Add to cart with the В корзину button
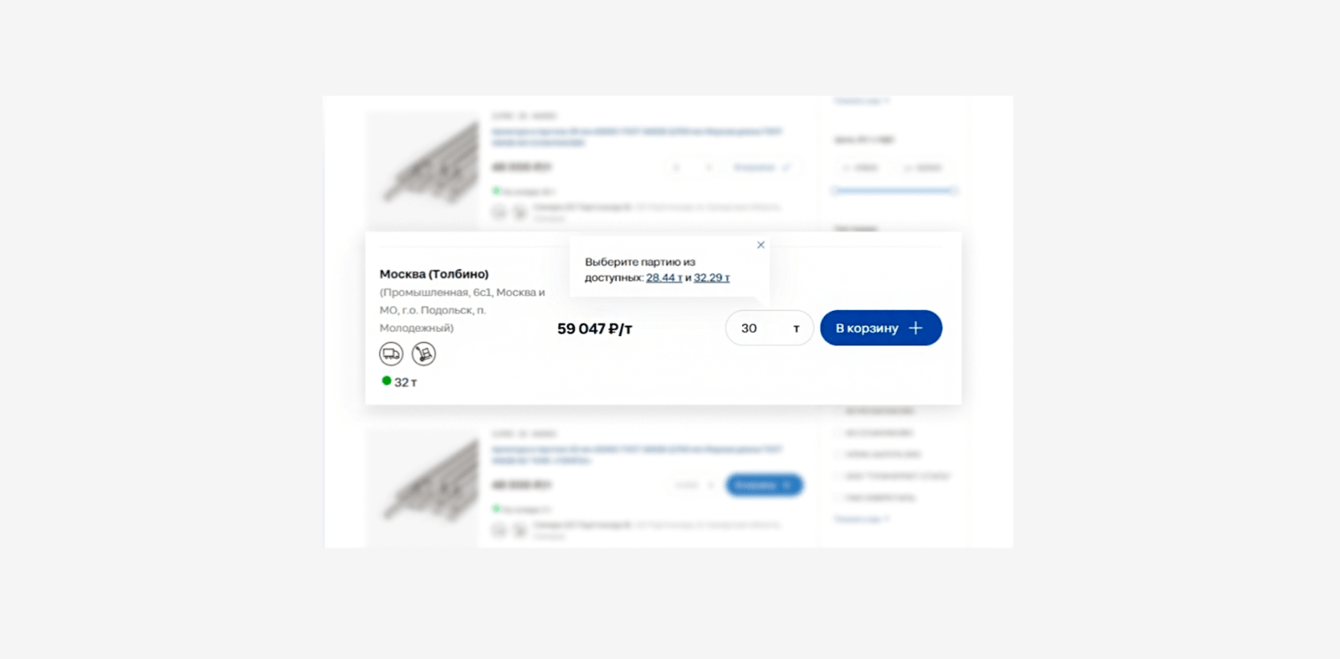 pyautogui.click(x=881, y=328)
